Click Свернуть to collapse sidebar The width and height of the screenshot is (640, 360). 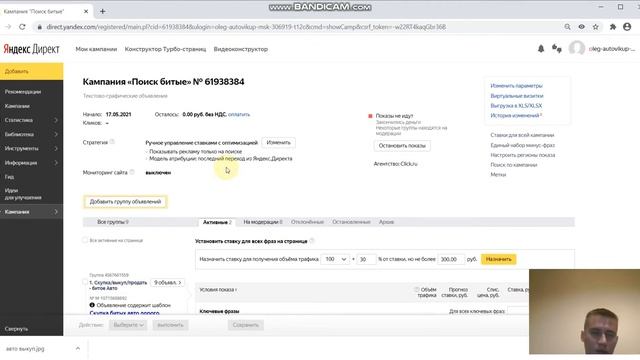16,329
